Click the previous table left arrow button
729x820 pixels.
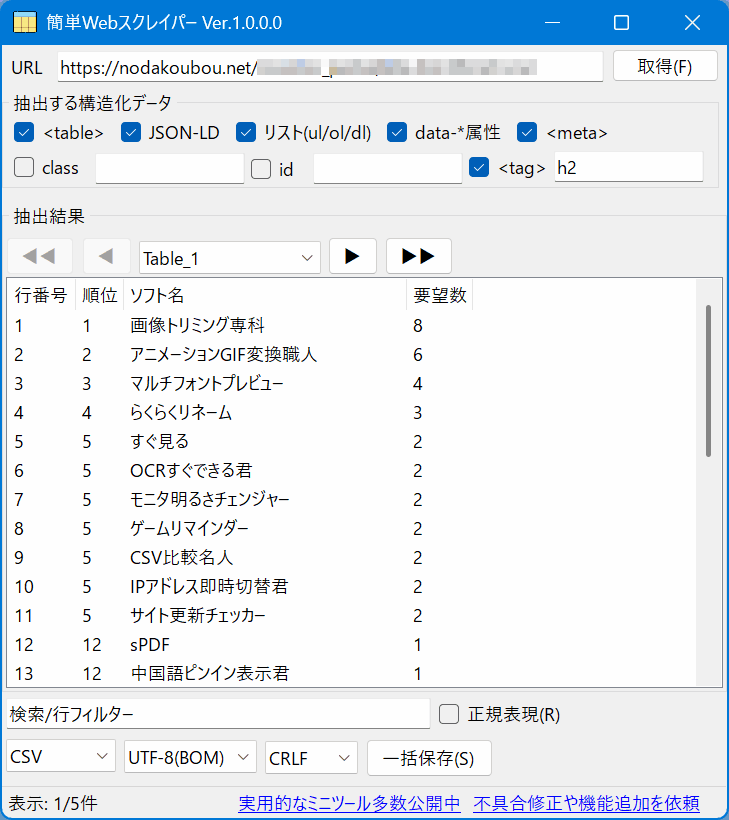point(107,256)
